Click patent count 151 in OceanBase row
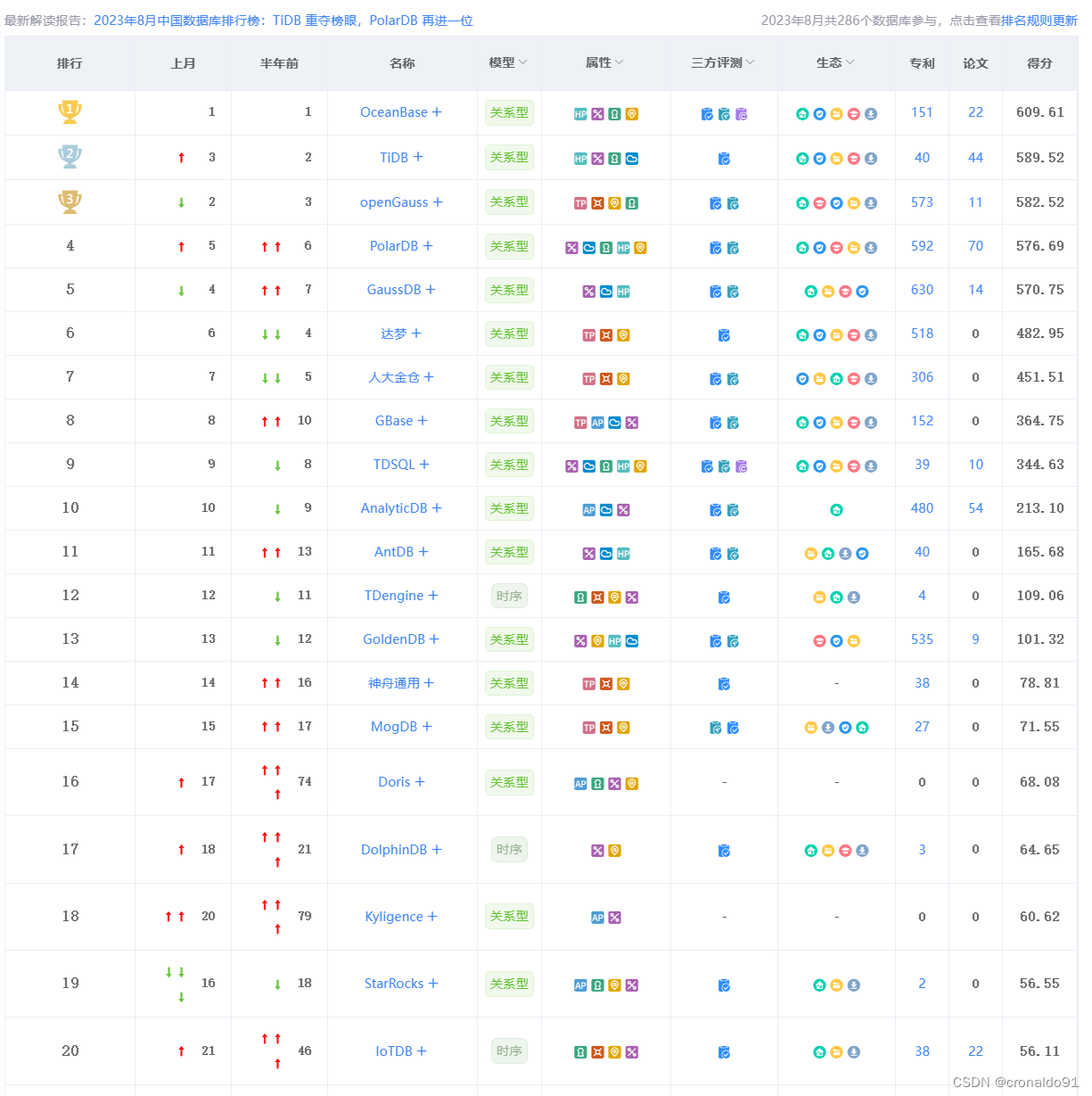The height and width of the screenshot is (1096, 1092). (x=922, y=112)
